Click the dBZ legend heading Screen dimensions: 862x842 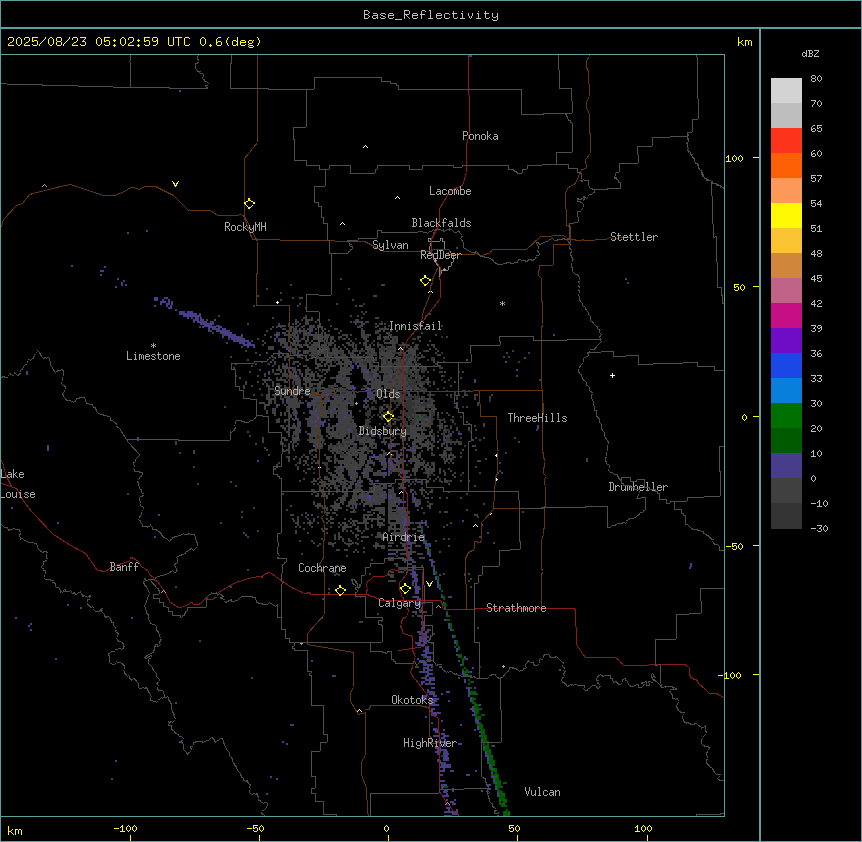pyautogui.click(x=810, y=53)
